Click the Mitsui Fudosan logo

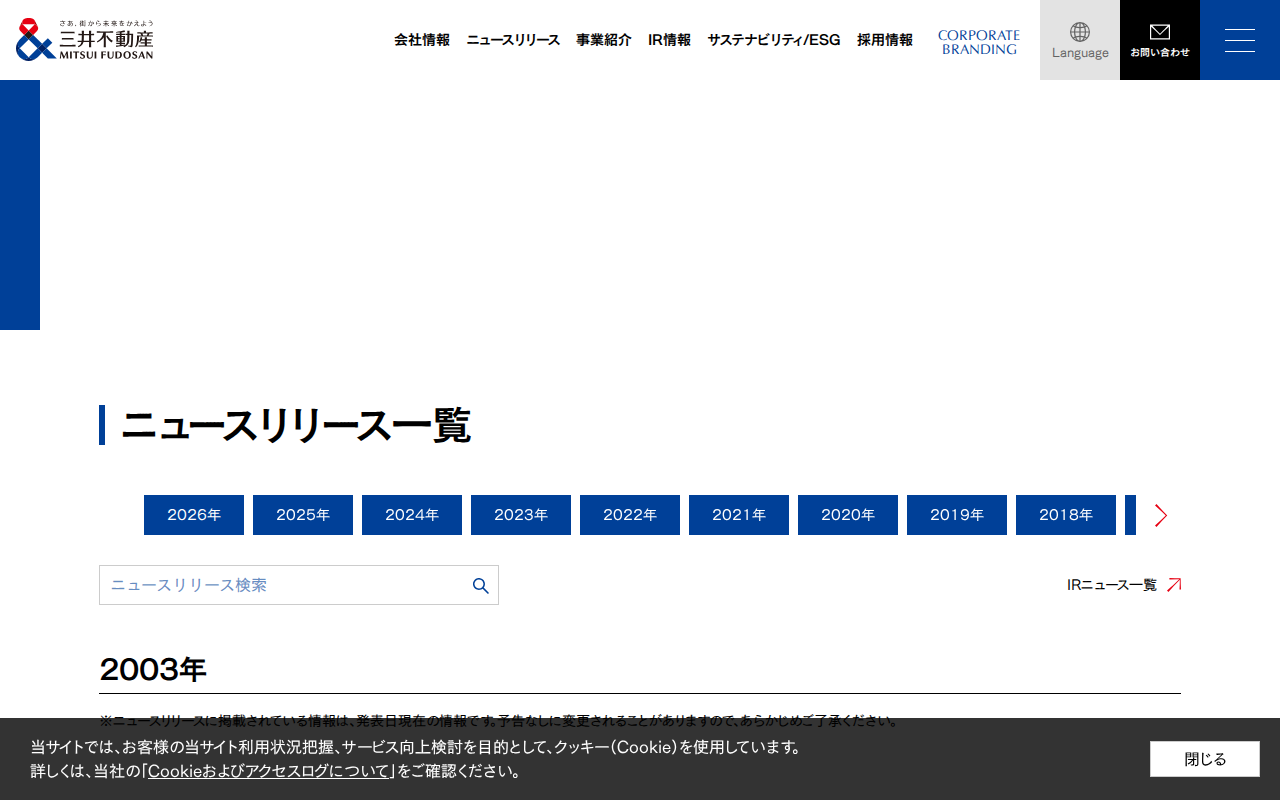(85, 40)
